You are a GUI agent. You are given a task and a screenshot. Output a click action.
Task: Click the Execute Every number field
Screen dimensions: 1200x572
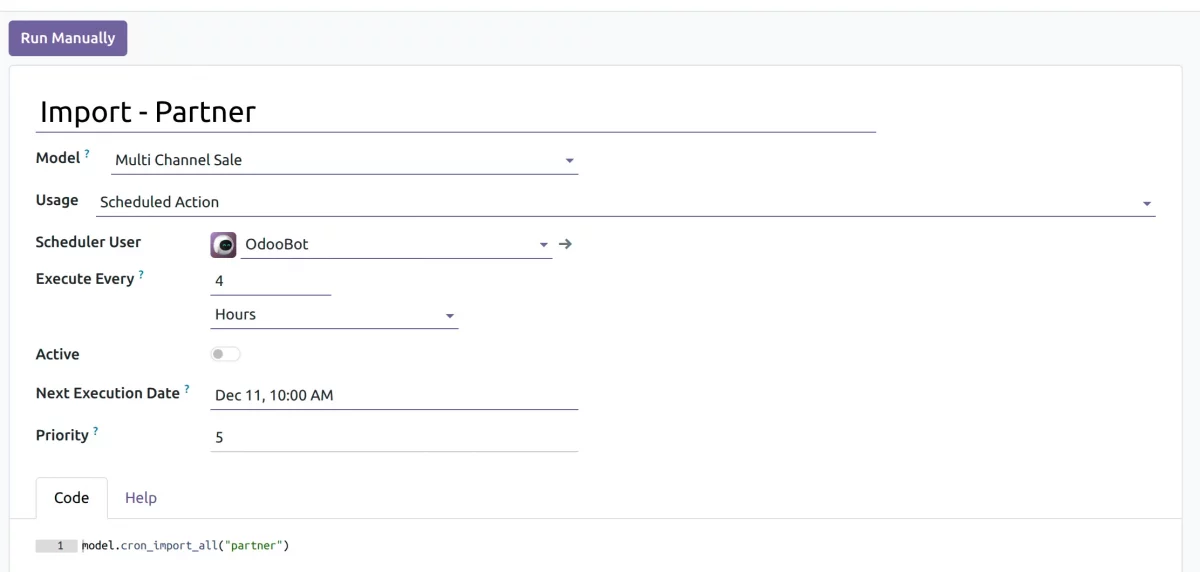tap(270, 281)
